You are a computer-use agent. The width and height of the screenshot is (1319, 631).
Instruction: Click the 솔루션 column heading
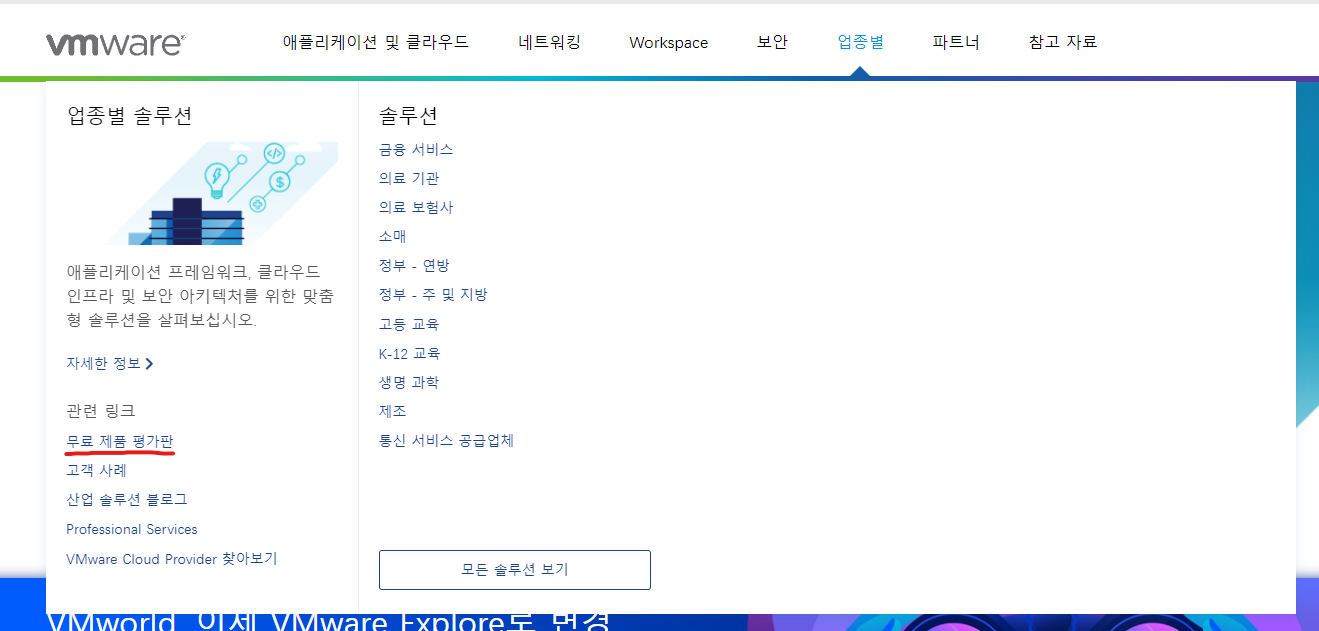click(409, 115)
